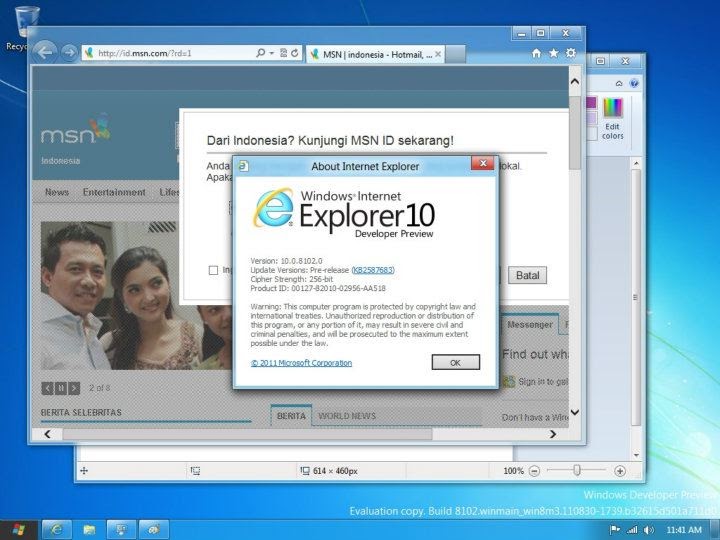Open the News menu on MSN page

(57, 192)
